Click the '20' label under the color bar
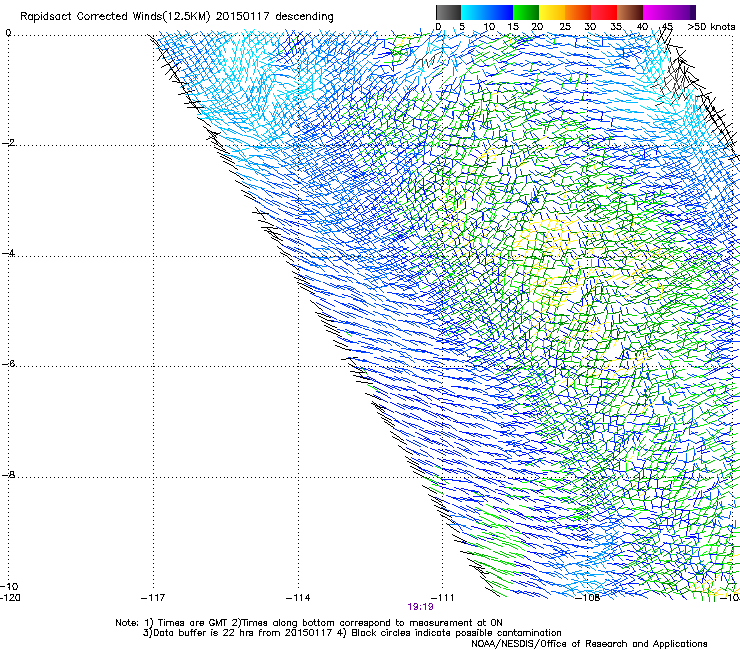Viewport: 740px width, 650px height. [537, 27]
